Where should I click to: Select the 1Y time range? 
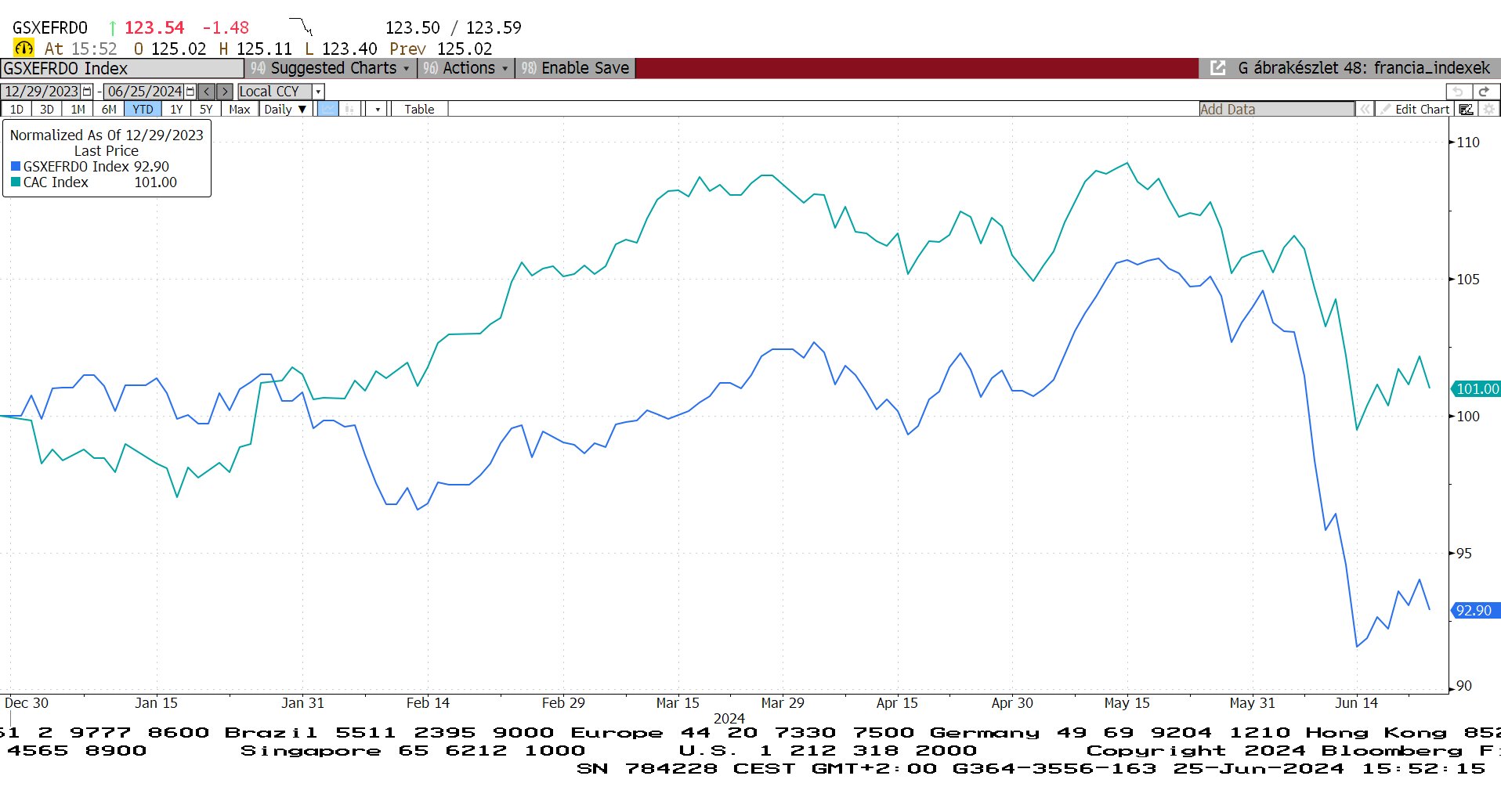[x=176, y=110]
